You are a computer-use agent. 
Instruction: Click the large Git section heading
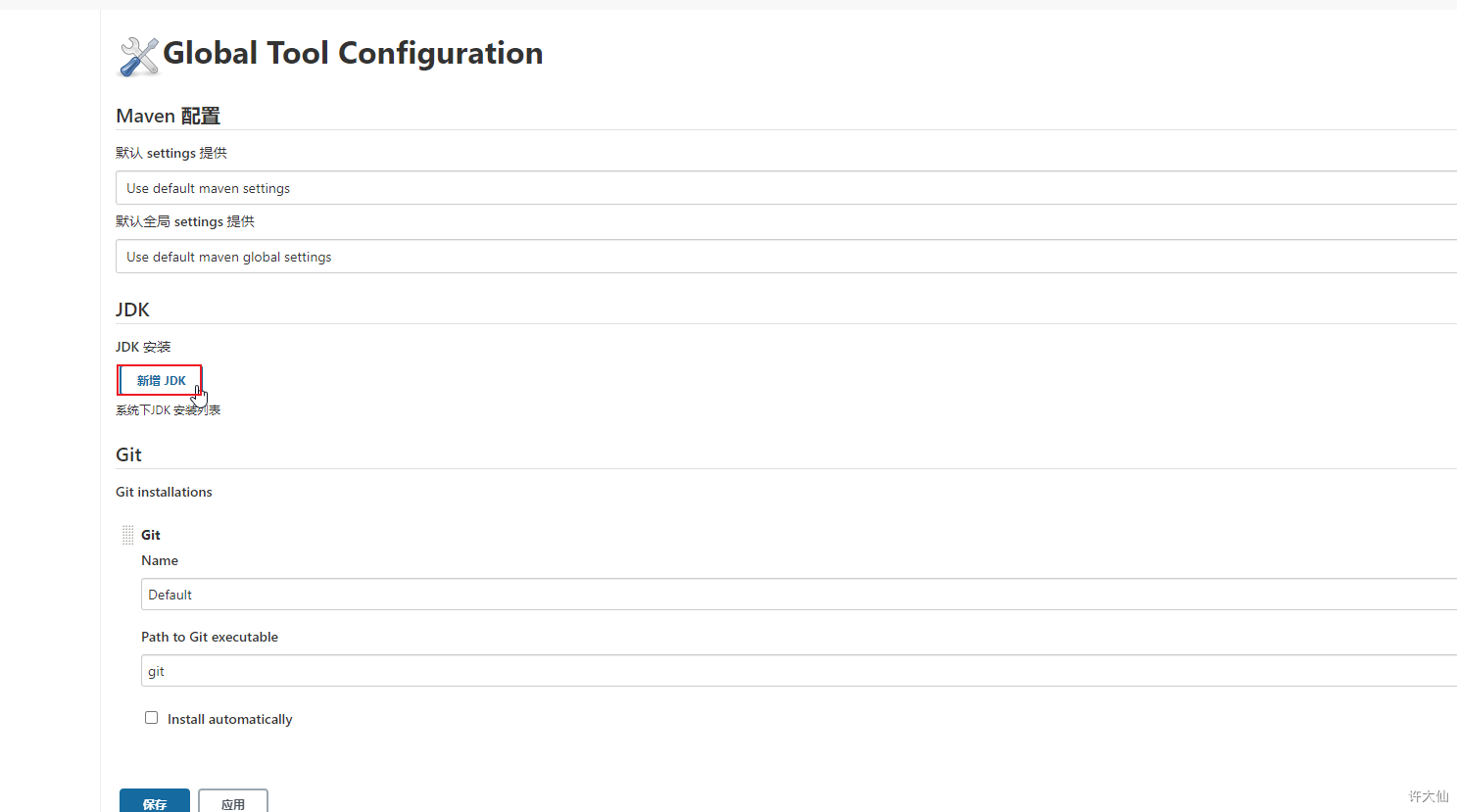coord(128,454)
